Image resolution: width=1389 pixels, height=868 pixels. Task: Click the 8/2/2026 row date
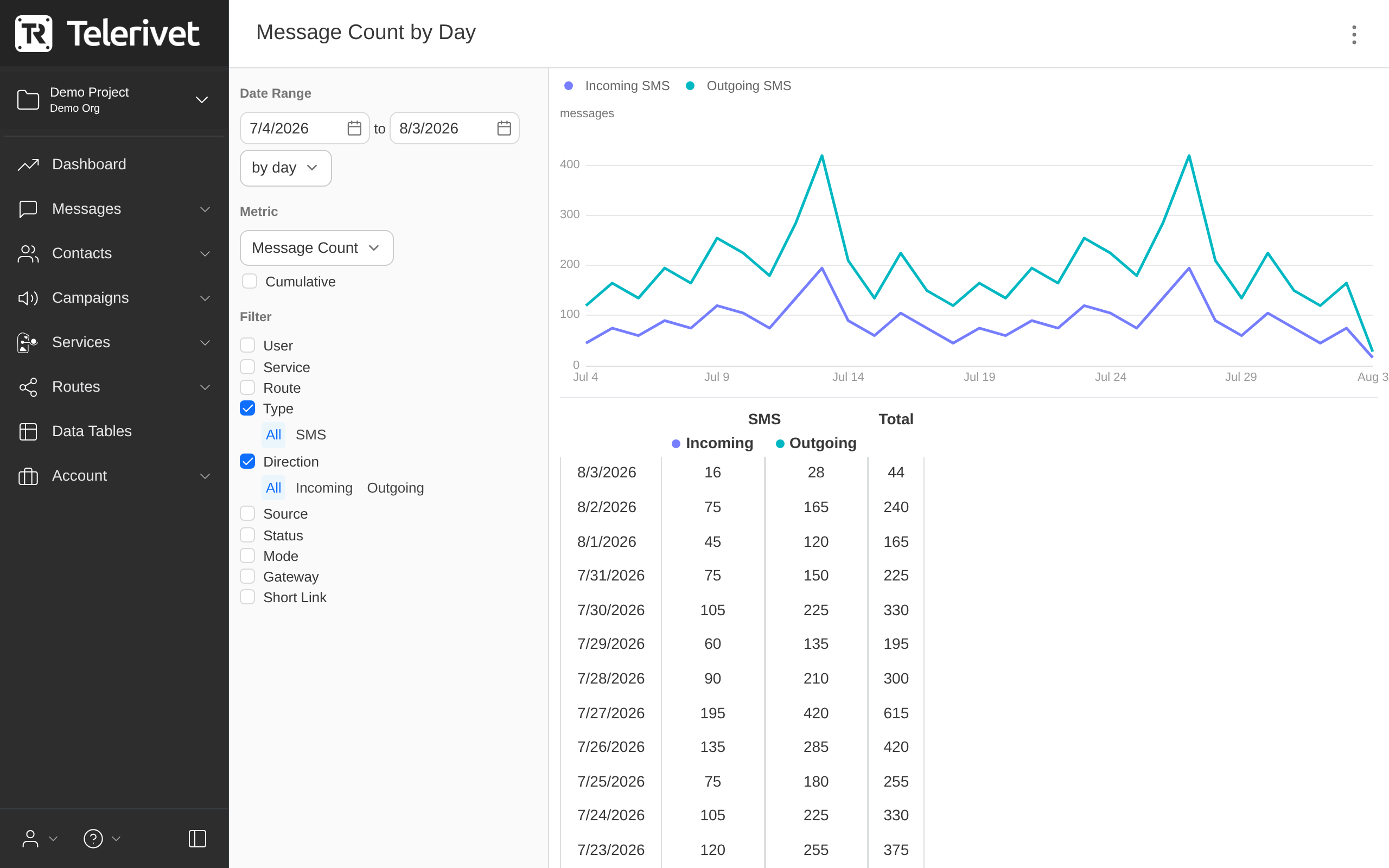pyautogui.click(x=607, y=507)
